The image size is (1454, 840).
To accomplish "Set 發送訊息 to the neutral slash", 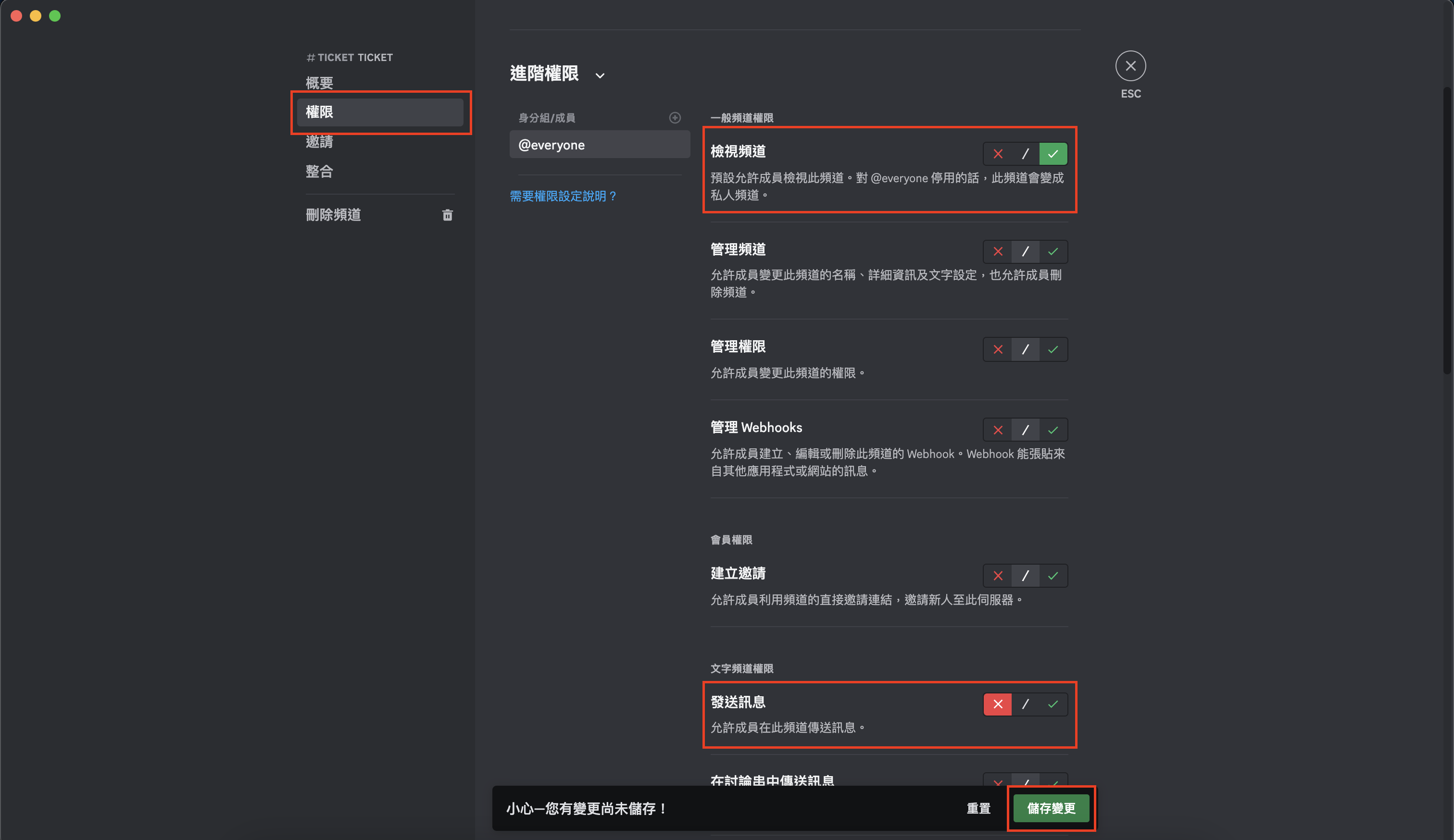I will (1025, 704).
